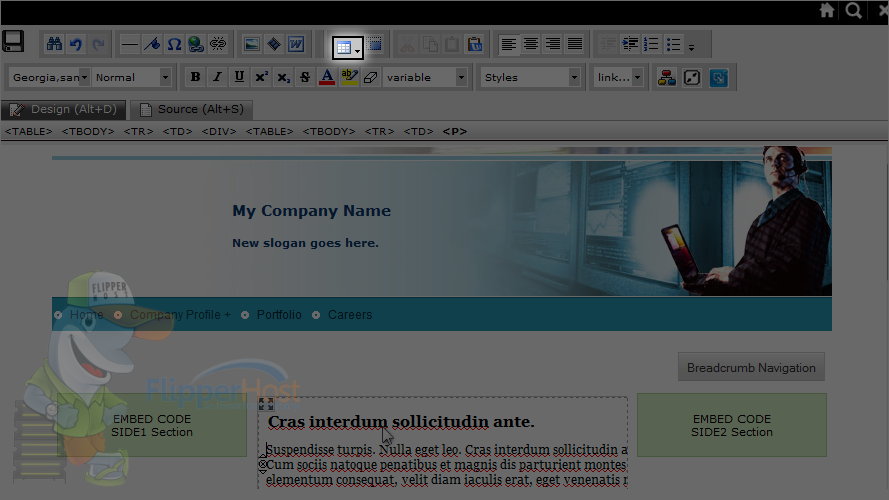Insert an anchor with the flag icon
Screen dimensions: 889x500
click(152, 44)
